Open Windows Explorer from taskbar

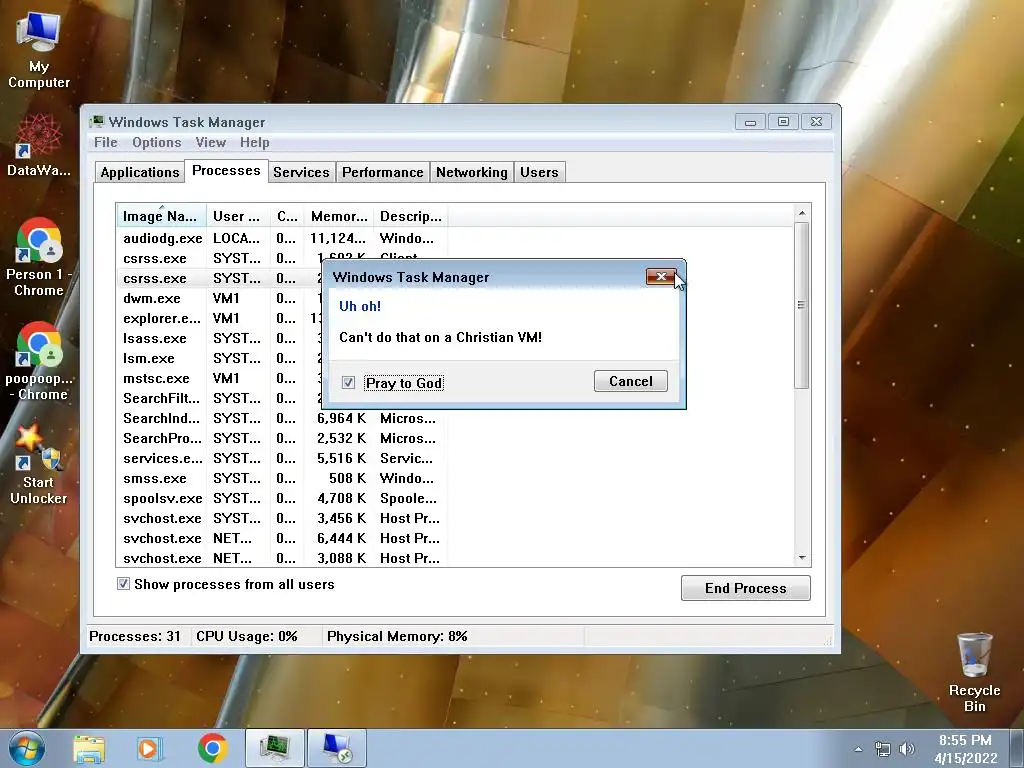(89, 749)
